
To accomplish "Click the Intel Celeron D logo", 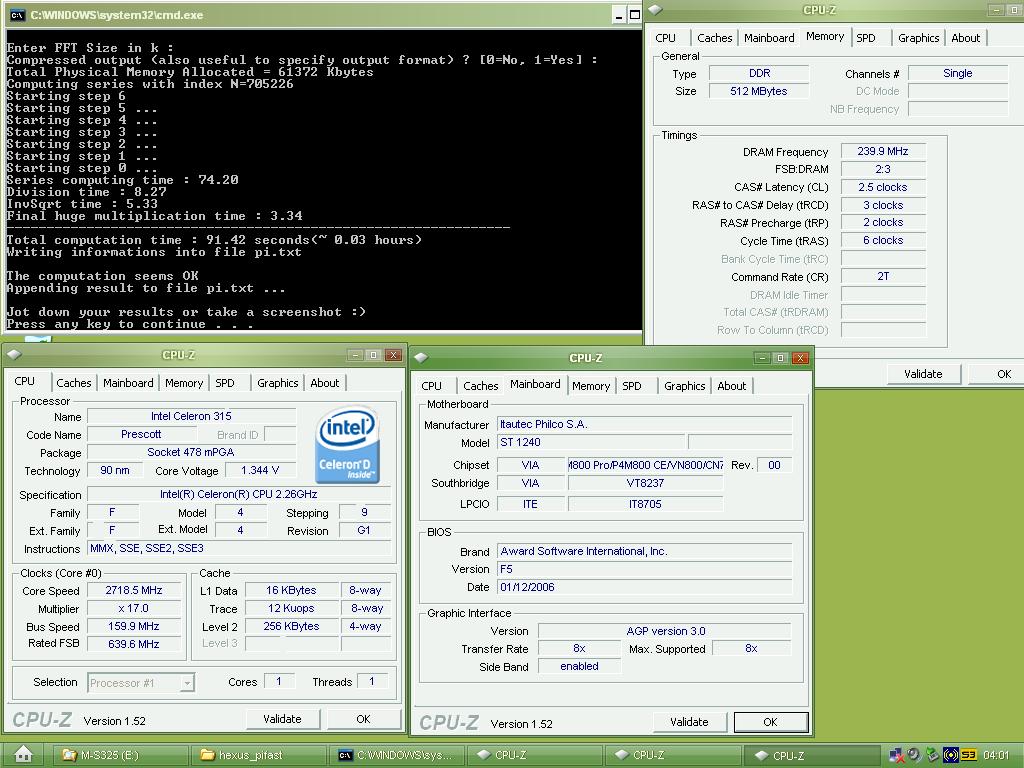I will pyautogui.click(x=347, y=444).
